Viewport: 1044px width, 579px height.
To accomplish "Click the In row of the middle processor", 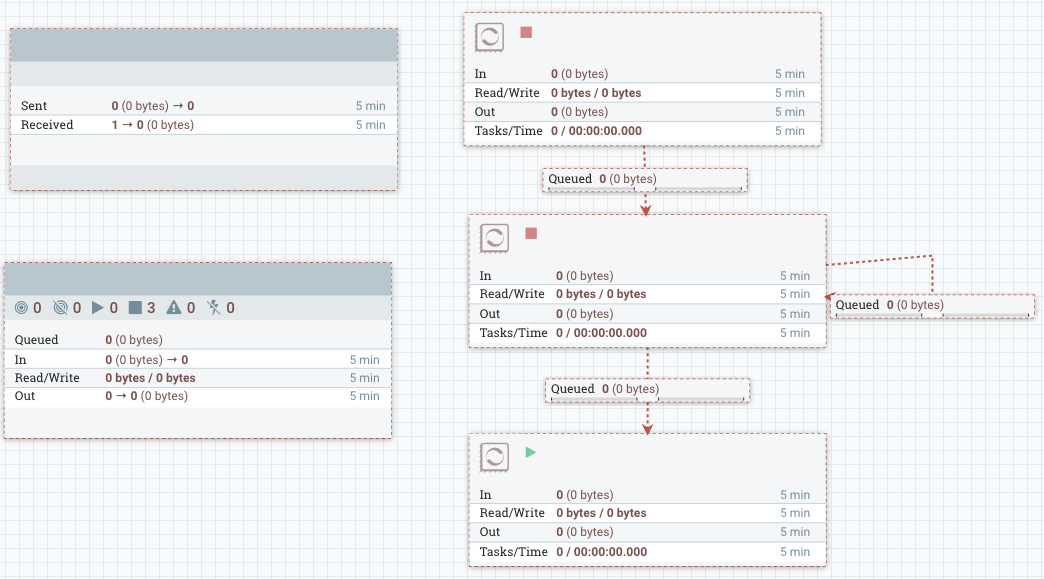I will [647, 275].
